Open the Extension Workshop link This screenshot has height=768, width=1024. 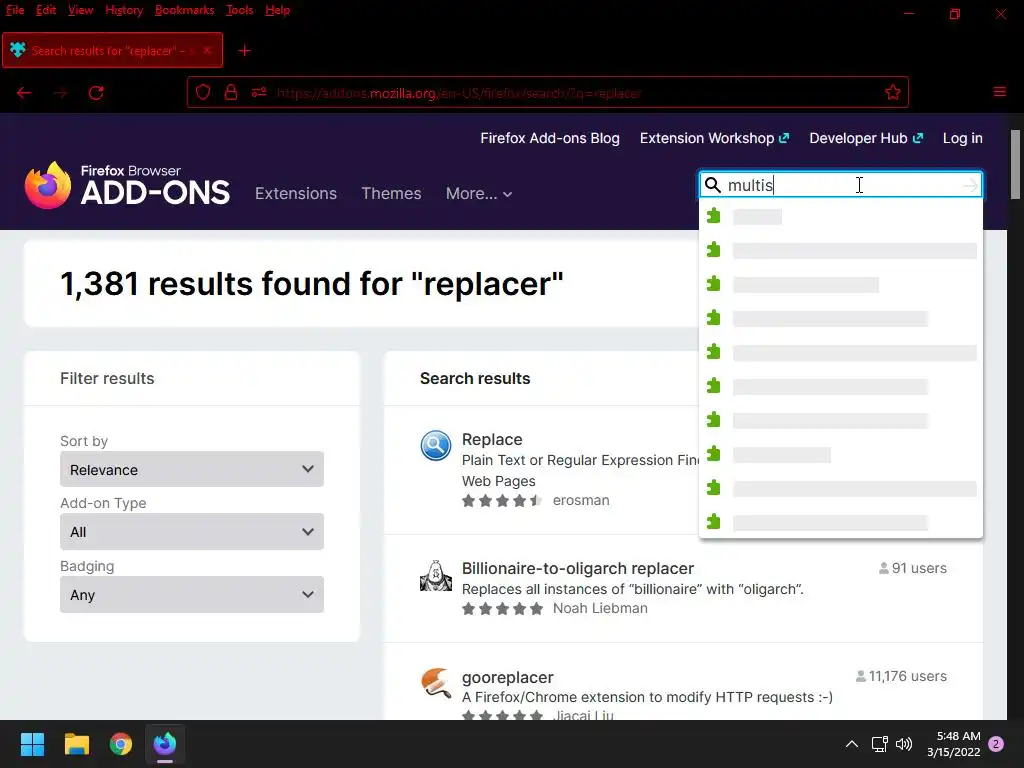coord(714,138)
